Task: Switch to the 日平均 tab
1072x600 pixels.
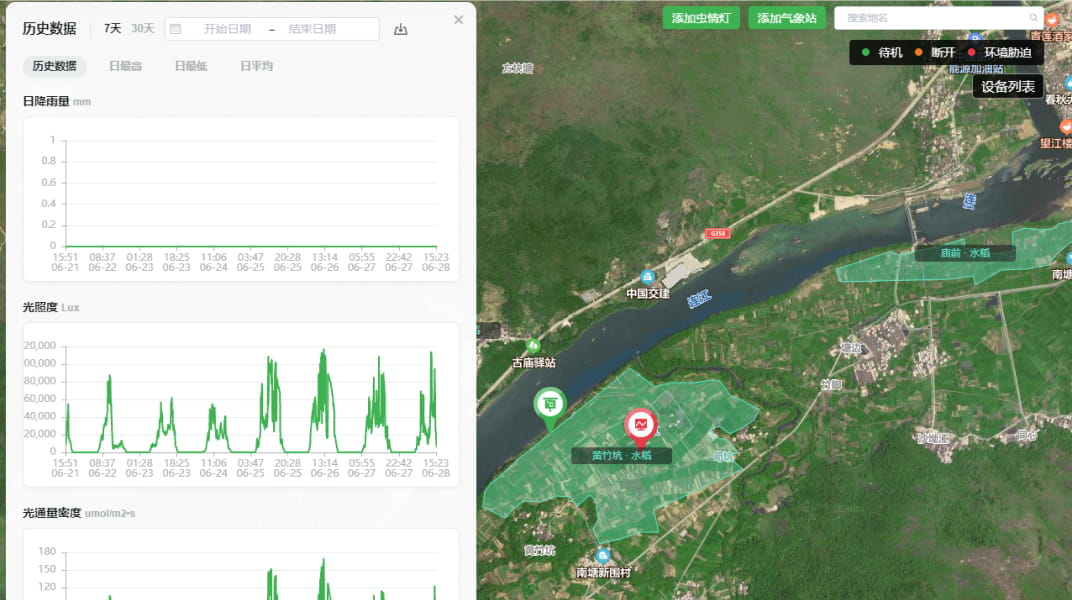Action: coord(256,66)
